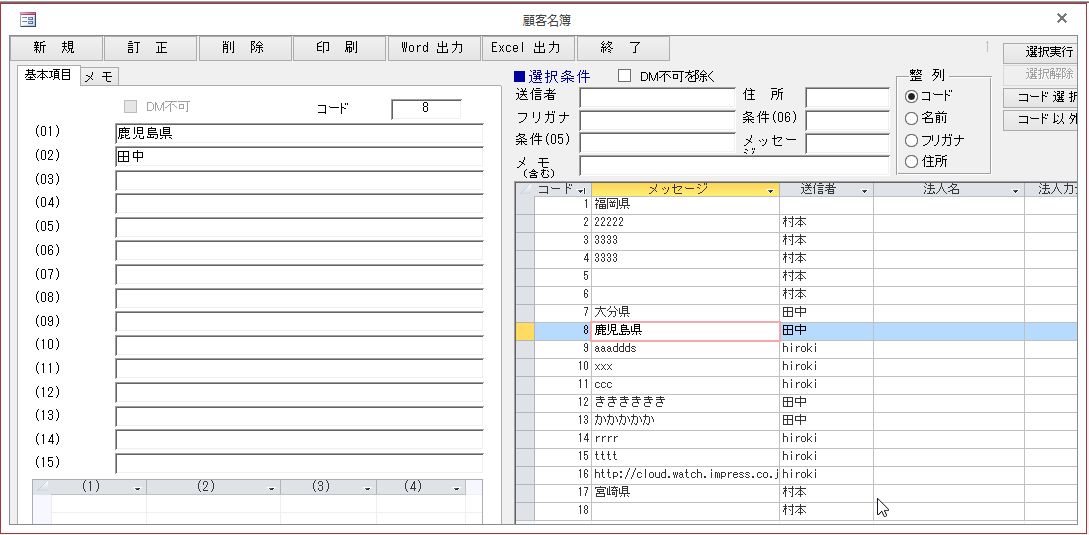Screen dimensions: 1089x535
Task: Click the row selector for record 8
Action: [x=524, y=330]
